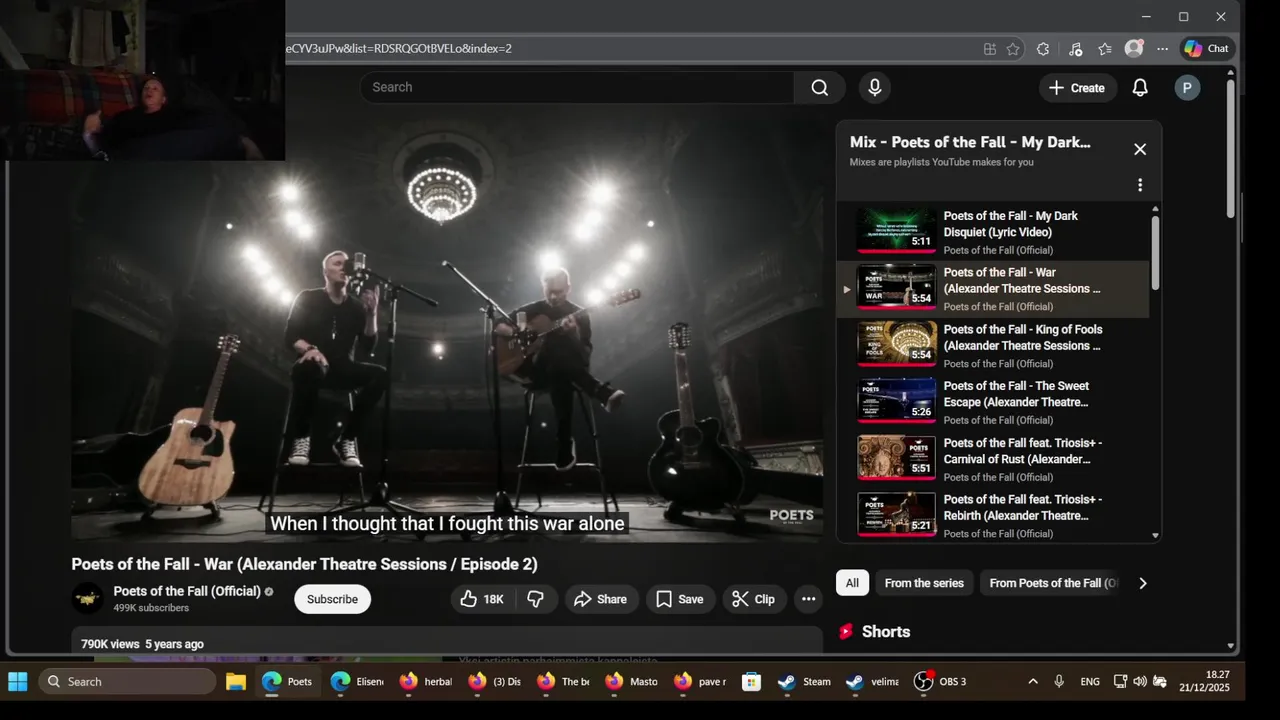Open File Explorer from taskbar
The width and height of the screenshot is (1280, 720).
click(236, 682)
